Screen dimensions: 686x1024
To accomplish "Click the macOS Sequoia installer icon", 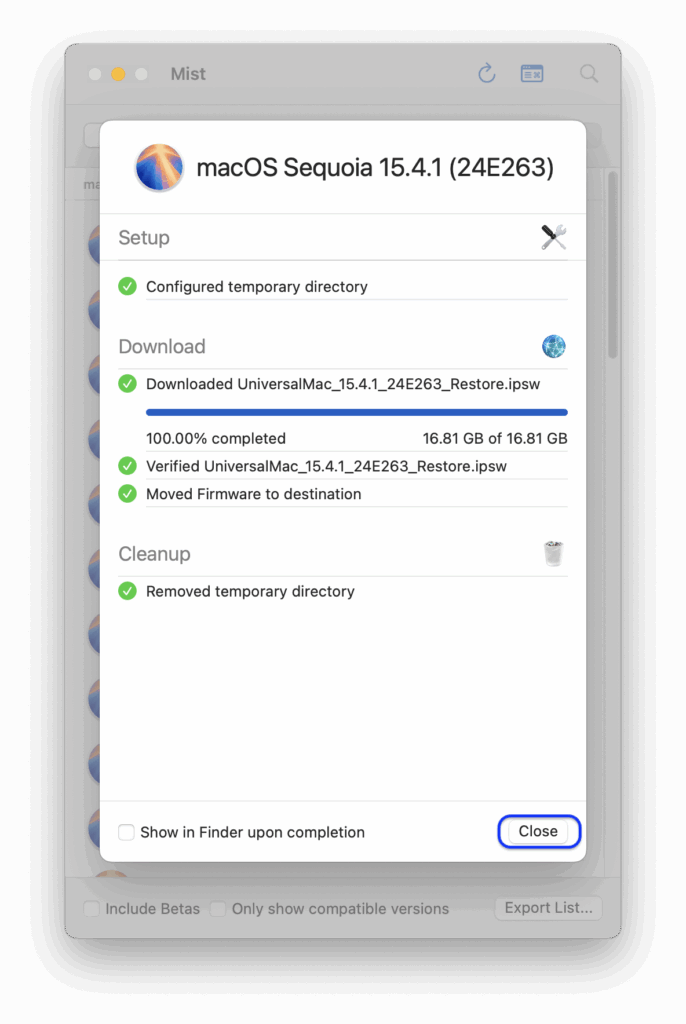I will point(159,167).
